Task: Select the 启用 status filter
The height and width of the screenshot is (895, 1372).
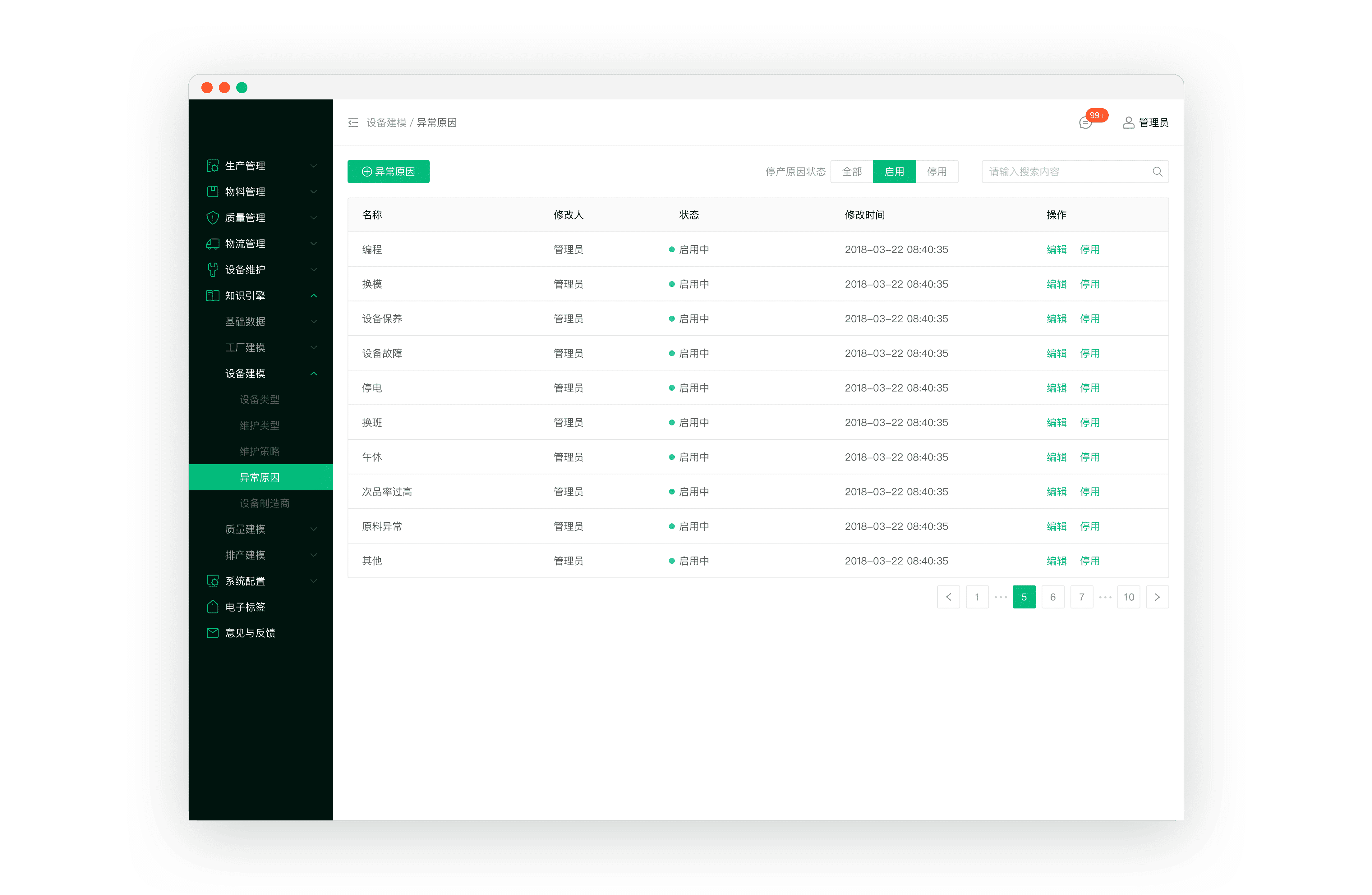Action: pos(894,172)
